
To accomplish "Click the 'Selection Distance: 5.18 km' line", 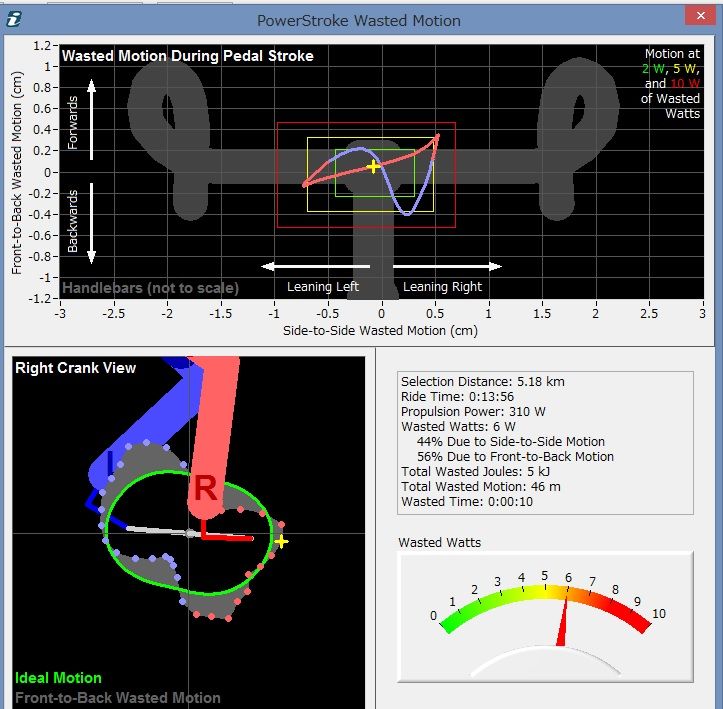I will (x=482, y=382).
